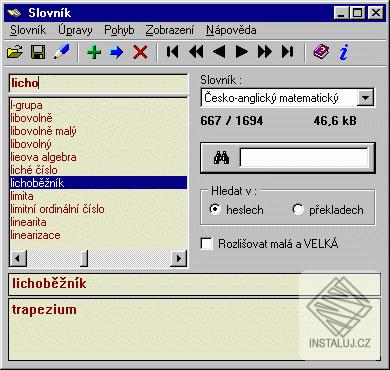Open the Zobrazení menu
The height and width of the screenshot is (370, 390).
coord(170,30)
